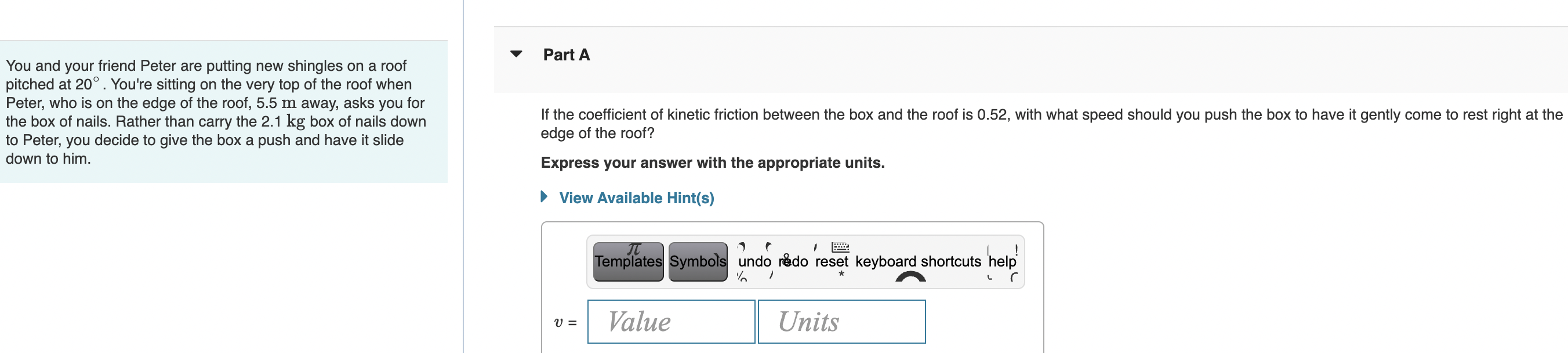Click the bold 'Express your answer' instruction
Image resolution: width=1568 pixels, height=353 pixels.
click(x=712, y=163)
